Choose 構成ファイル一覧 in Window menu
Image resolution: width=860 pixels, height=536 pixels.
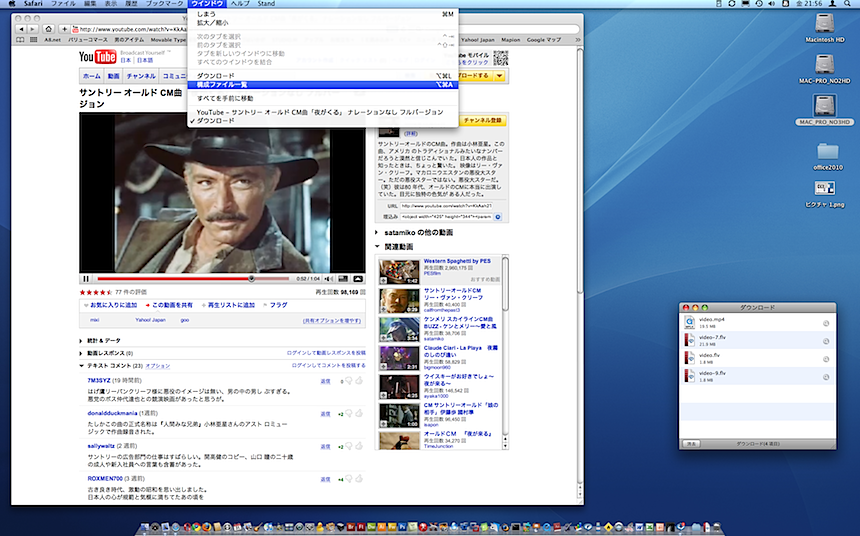click(x=322, y=84)
